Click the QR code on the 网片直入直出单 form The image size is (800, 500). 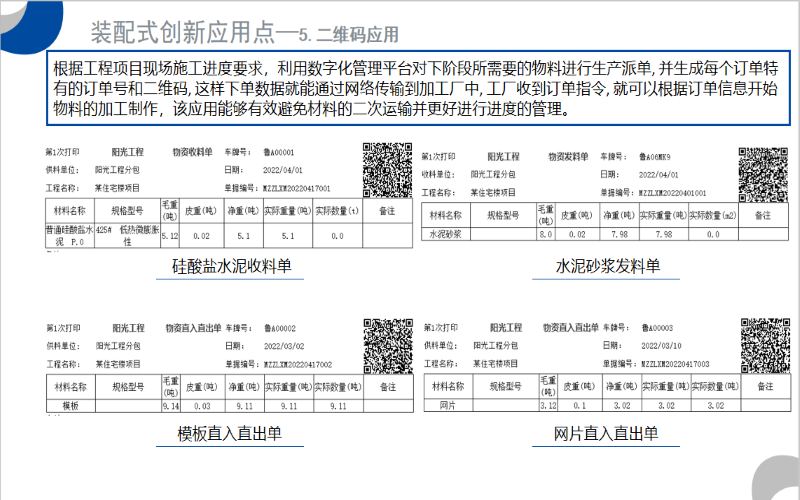pos(765,345)
